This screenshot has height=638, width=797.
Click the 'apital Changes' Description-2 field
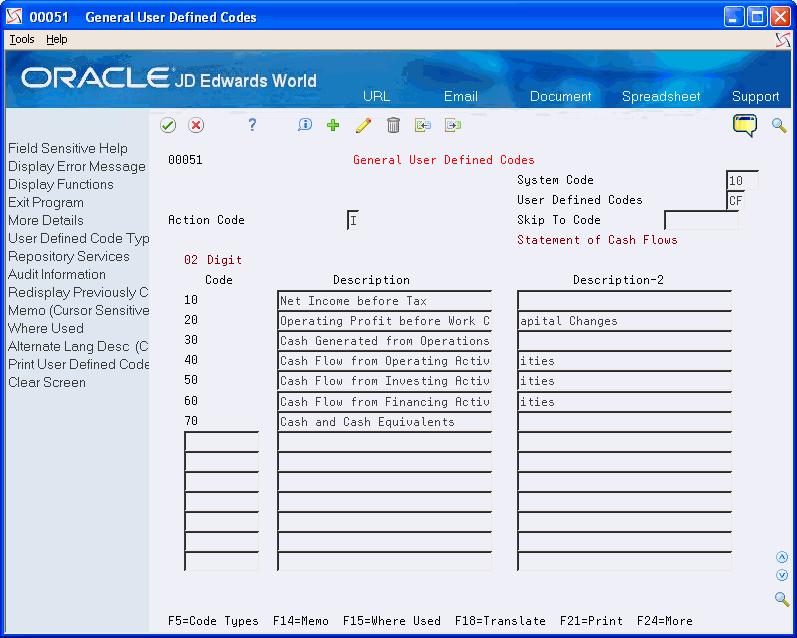(625, 321)
